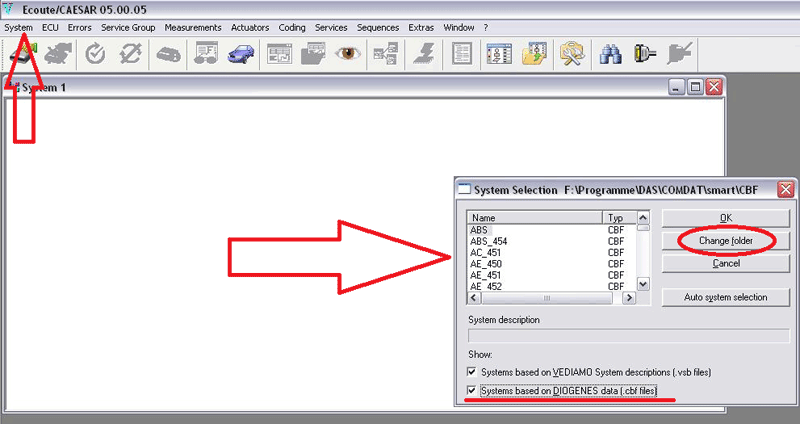Open the Service Group menu

click(128, 28)
